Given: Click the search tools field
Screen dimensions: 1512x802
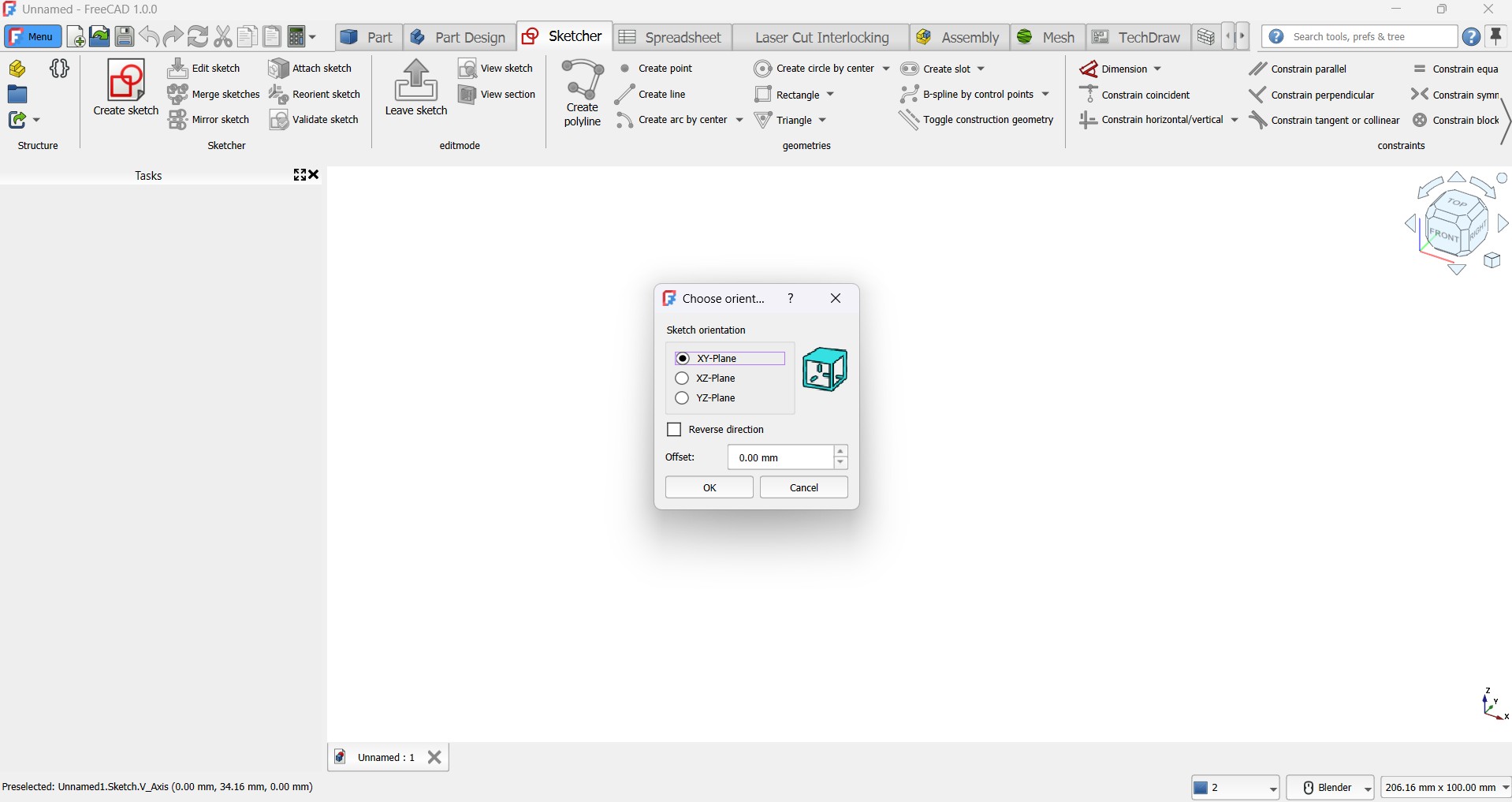Looking at the screenshot, I should click(1359, 37).
